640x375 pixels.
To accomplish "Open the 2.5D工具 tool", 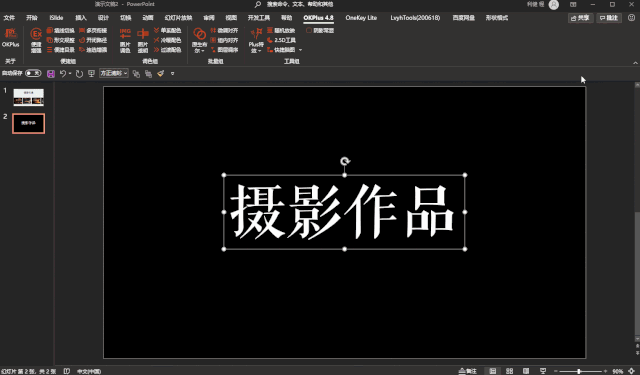I will point(281,40).
